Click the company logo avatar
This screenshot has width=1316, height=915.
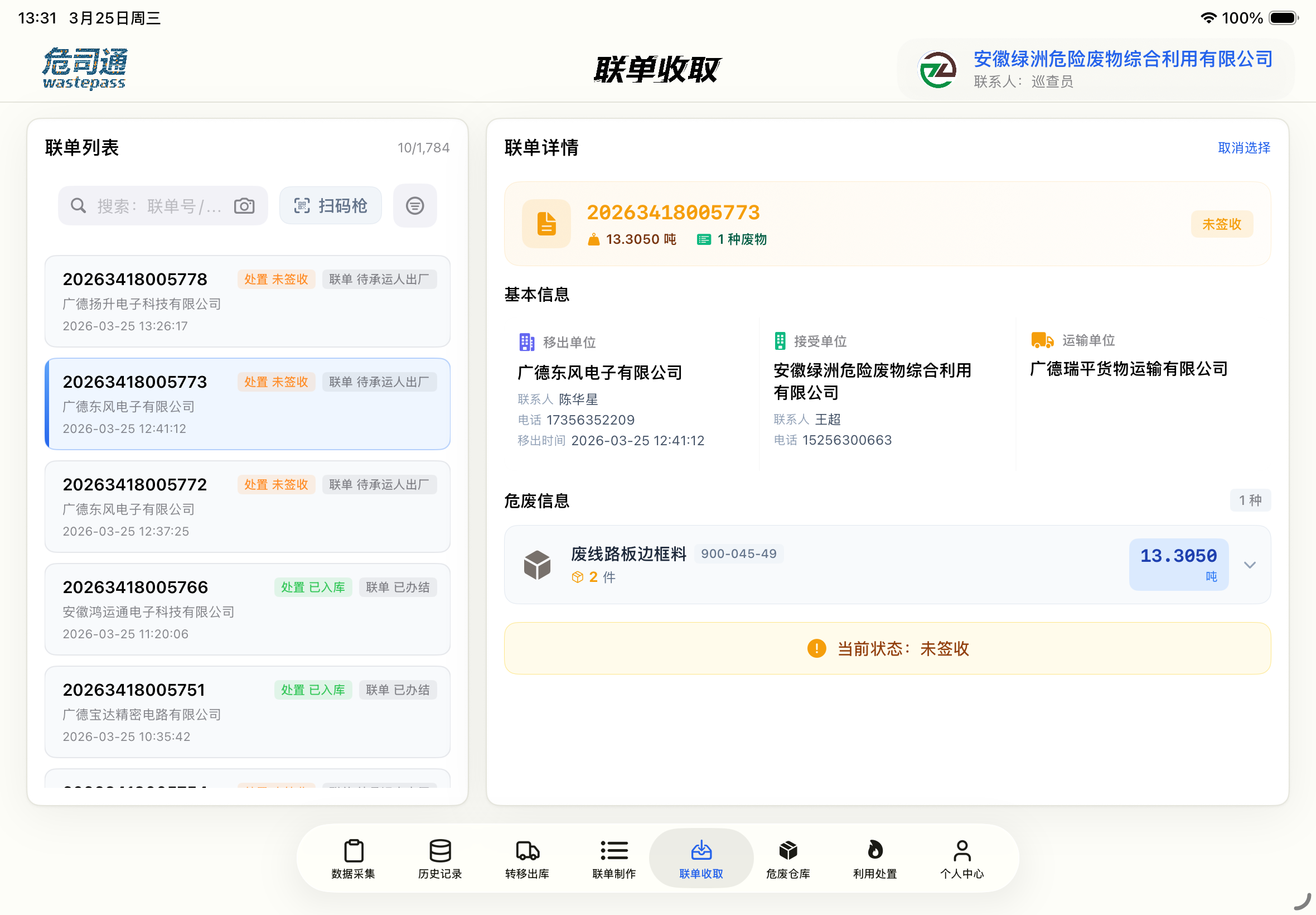click(x=937, y=70)
